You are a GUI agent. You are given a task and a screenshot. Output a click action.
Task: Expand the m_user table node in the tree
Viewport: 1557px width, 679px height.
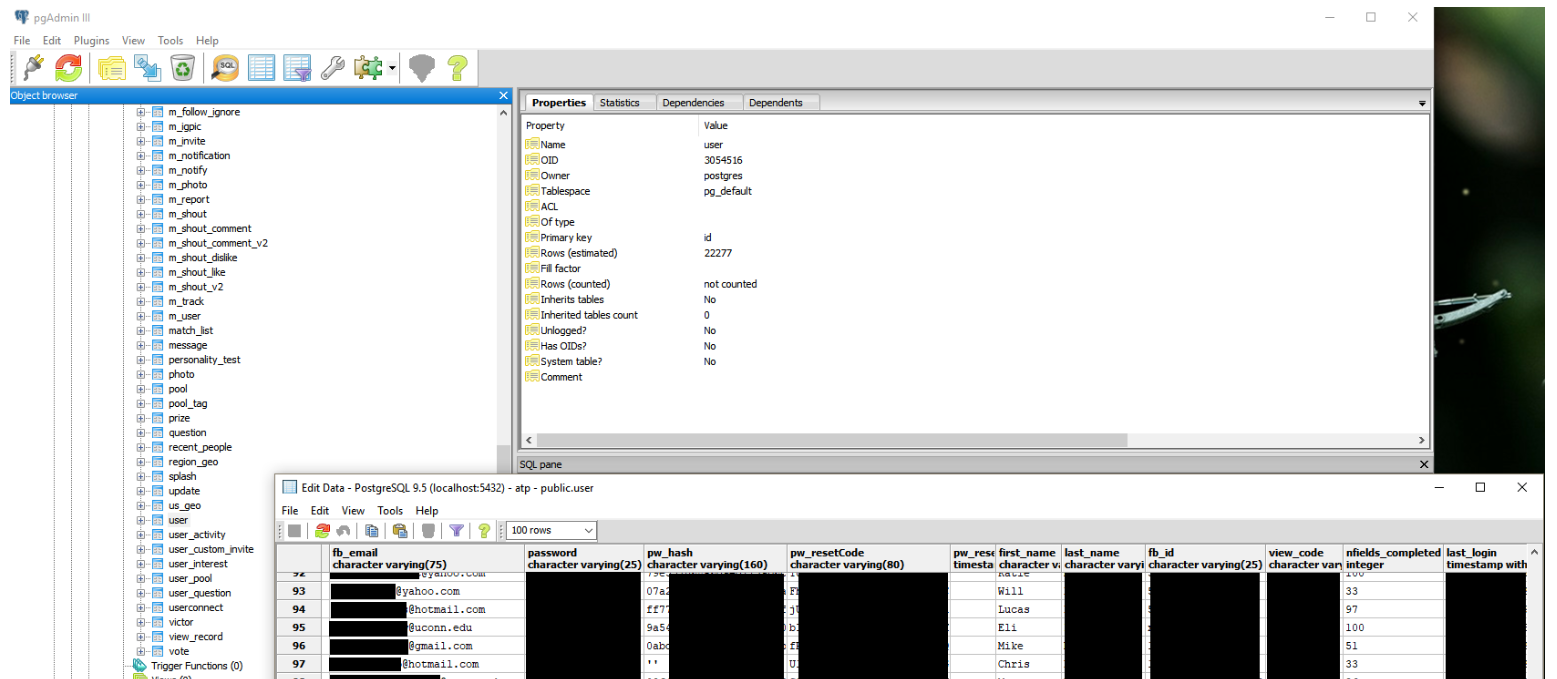click(x=141, y=316)
